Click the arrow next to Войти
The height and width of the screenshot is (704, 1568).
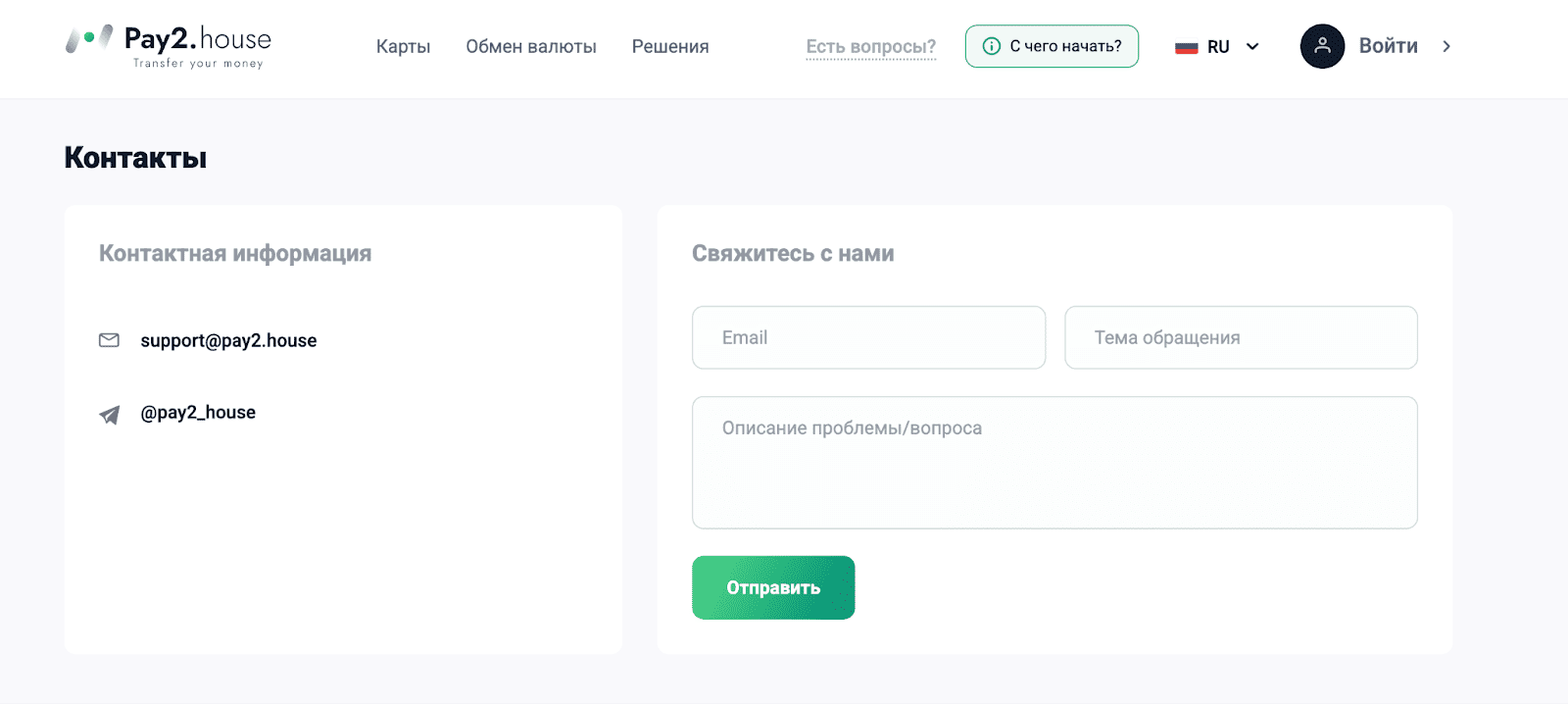tap(1446, 46)
